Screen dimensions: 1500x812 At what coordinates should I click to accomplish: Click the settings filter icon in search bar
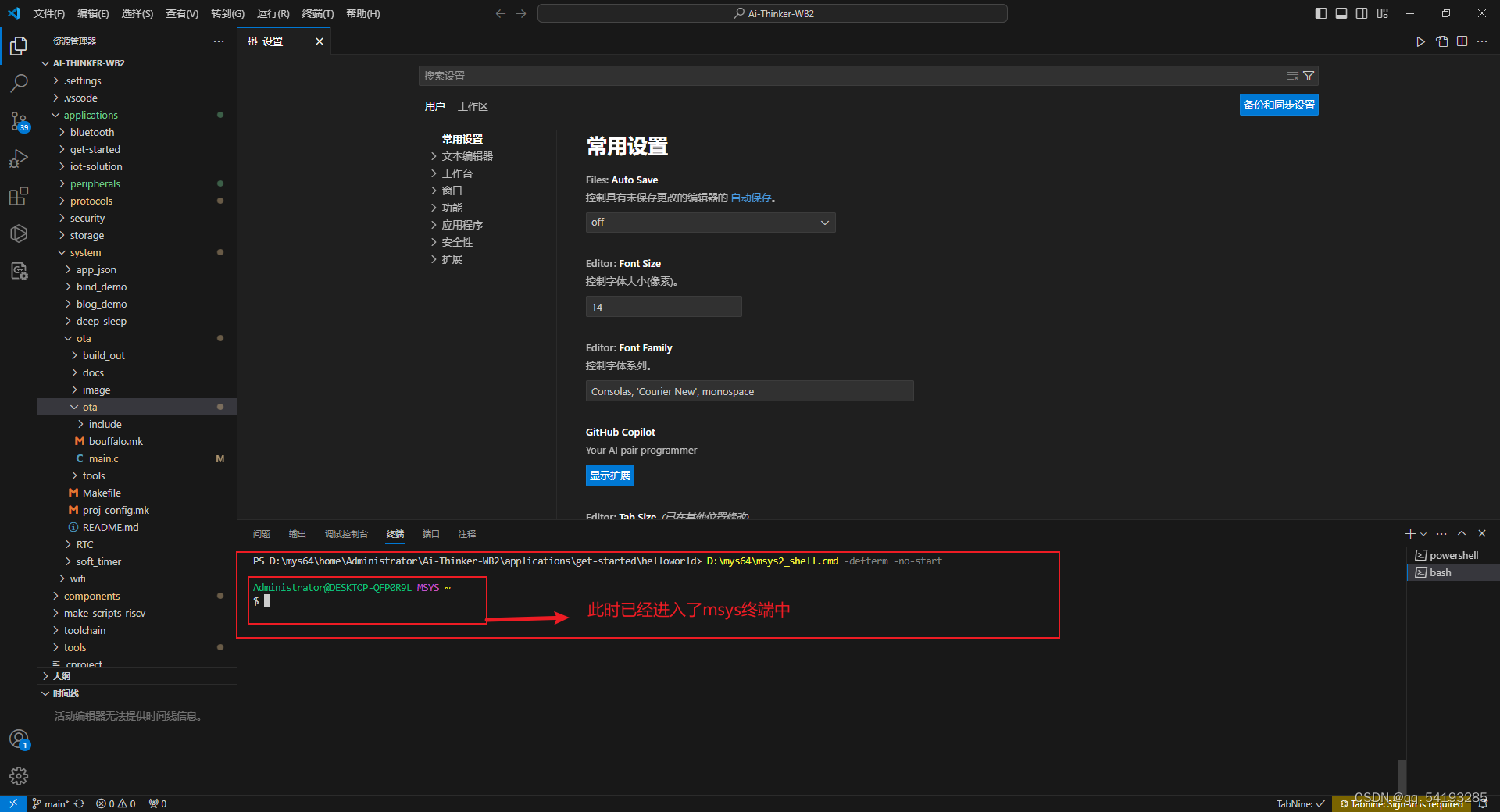pos(1309,76)
